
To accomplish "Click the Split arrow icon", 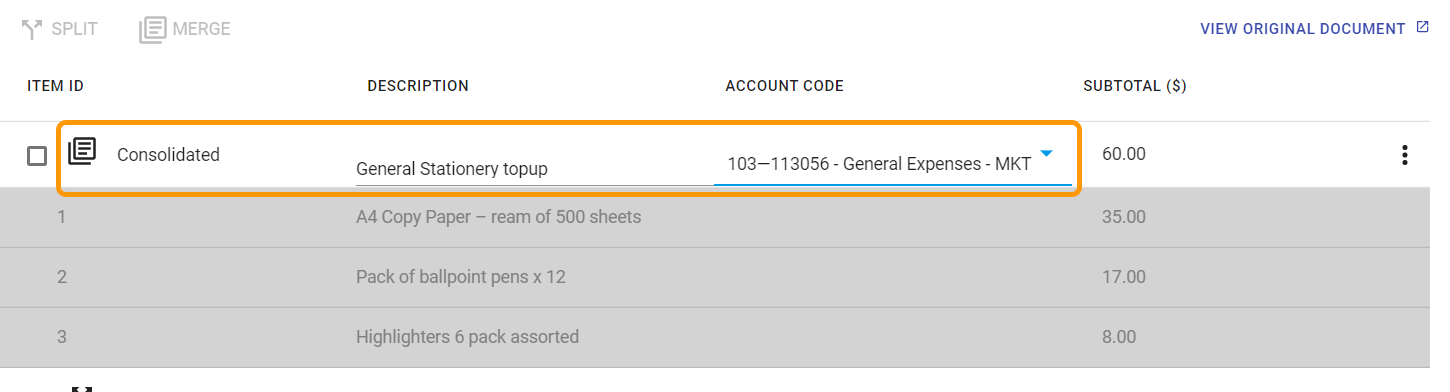I will 32,29.
